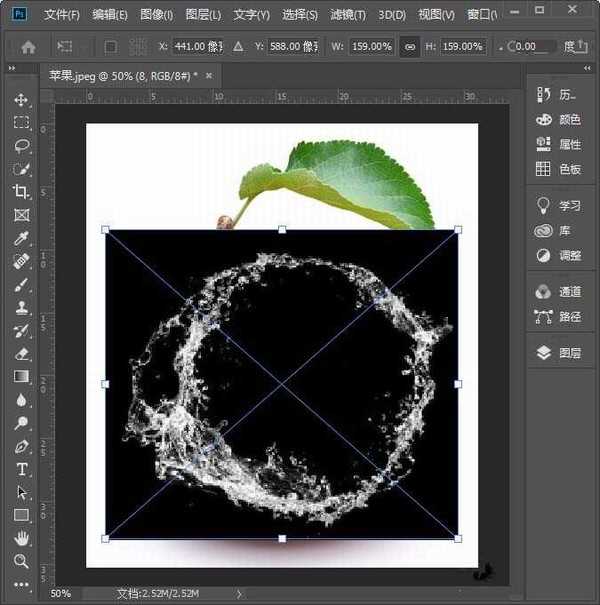The width and height of the screenshot is (600, 605).
Task: Expand the 历史 (History) panel
Action: (558, 94)
